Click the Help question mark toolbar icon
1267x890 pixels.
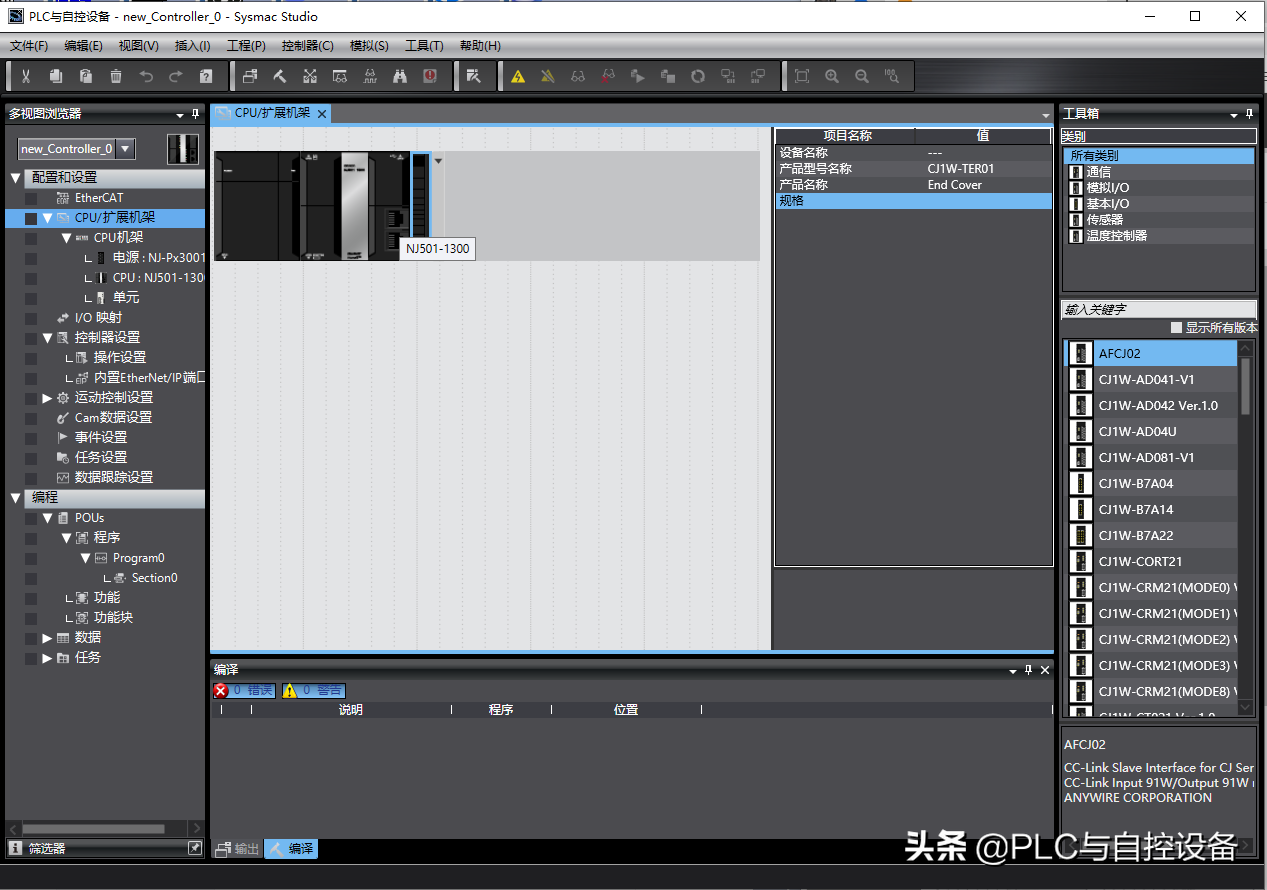click(x=206, y=76)
